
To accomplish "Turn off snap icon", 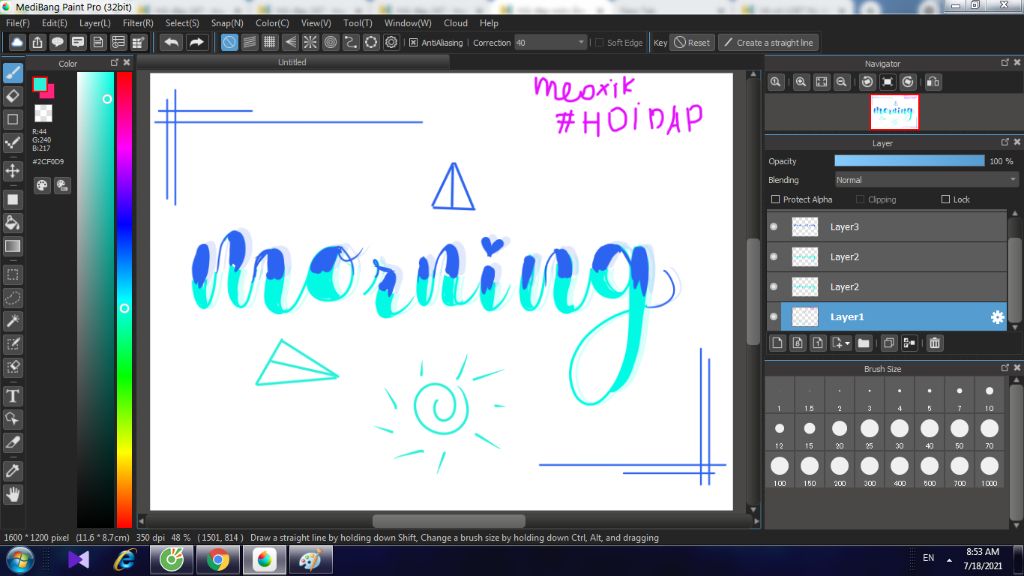I will tap(229, 42).
